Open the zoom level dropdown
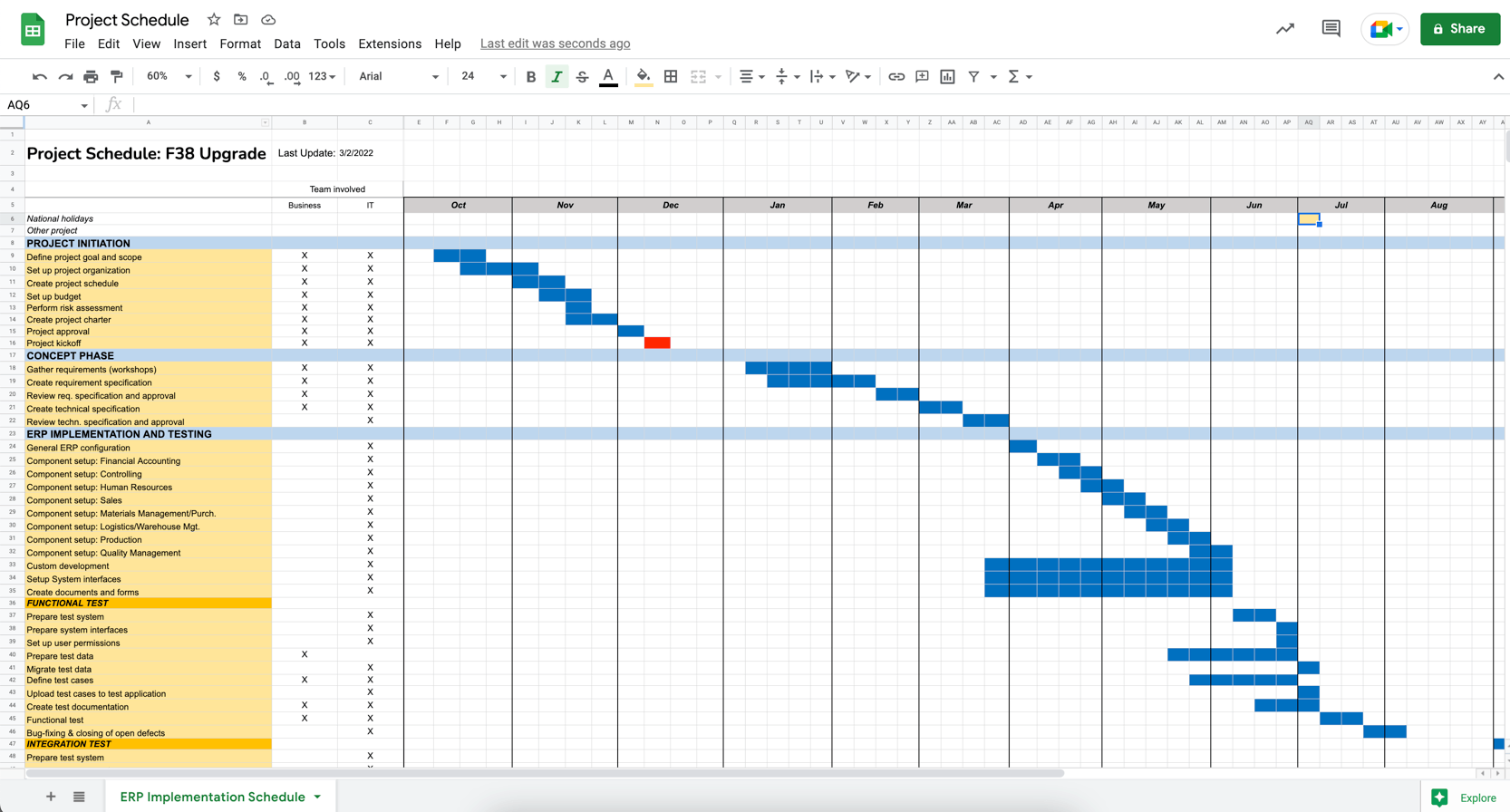Viewport: 1510px width, 812px height. point(169,77)
